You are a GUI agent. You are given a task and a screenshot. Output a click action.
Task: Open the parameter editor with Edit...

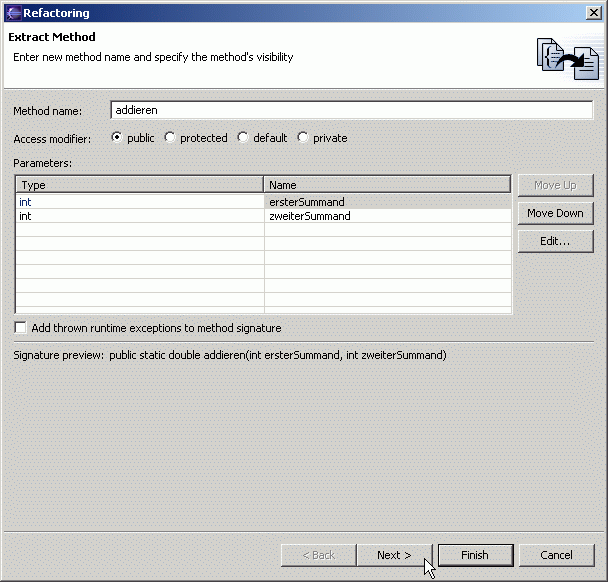[x=555, y=241]
